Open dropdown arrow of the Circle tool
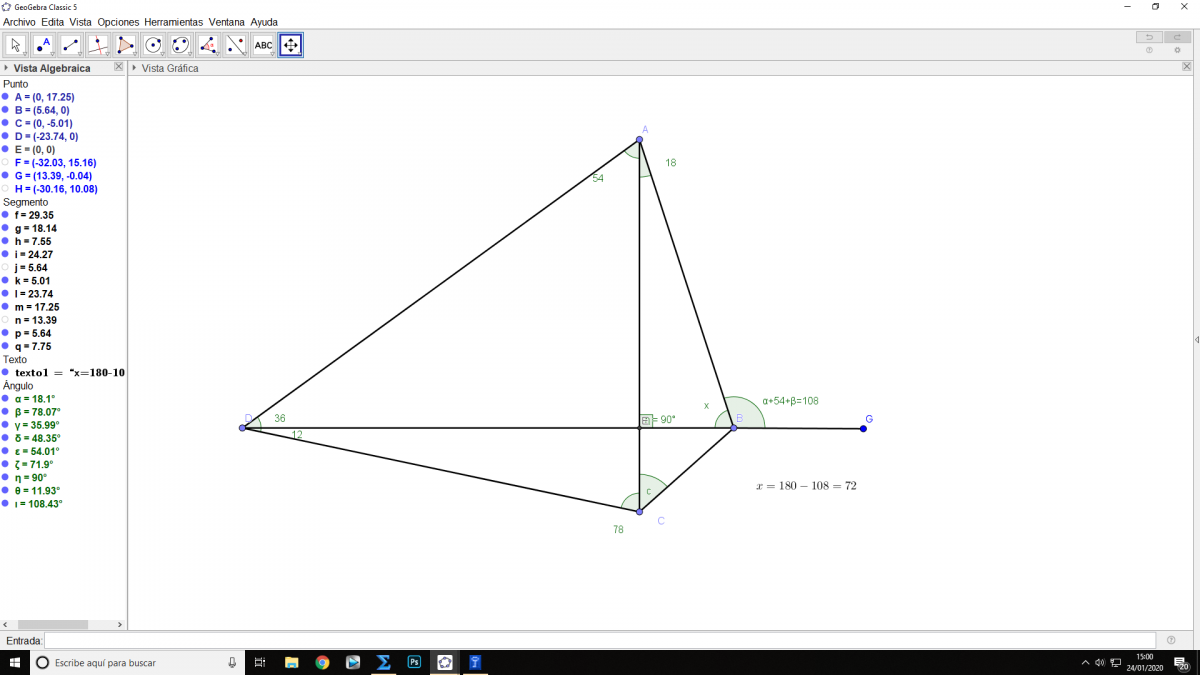 point(162,54)
